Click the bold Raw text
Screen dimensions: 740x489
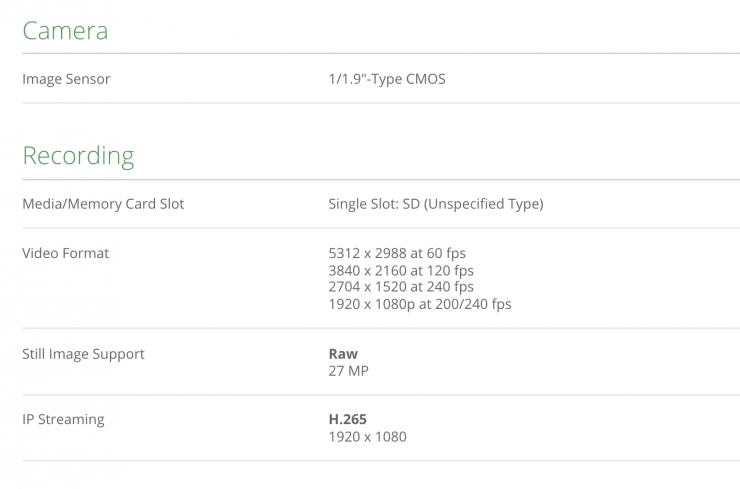click(343, 354)
